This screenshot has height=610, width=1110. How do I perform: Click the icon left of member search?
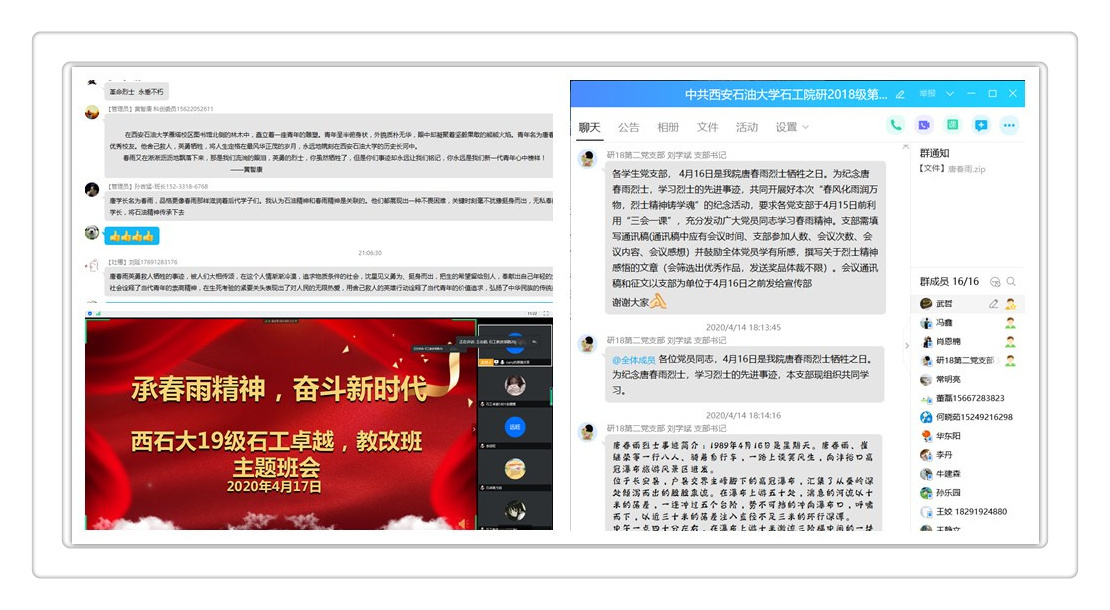pyautogui.click(x=995, y=282)
